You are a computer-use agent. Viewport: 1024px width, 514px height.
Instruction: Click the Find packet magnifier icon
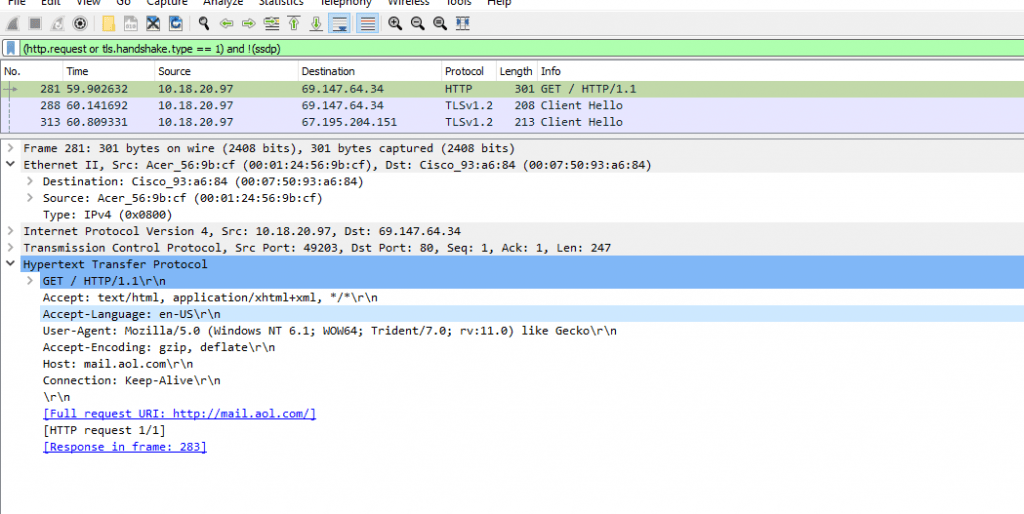[205, 23]
